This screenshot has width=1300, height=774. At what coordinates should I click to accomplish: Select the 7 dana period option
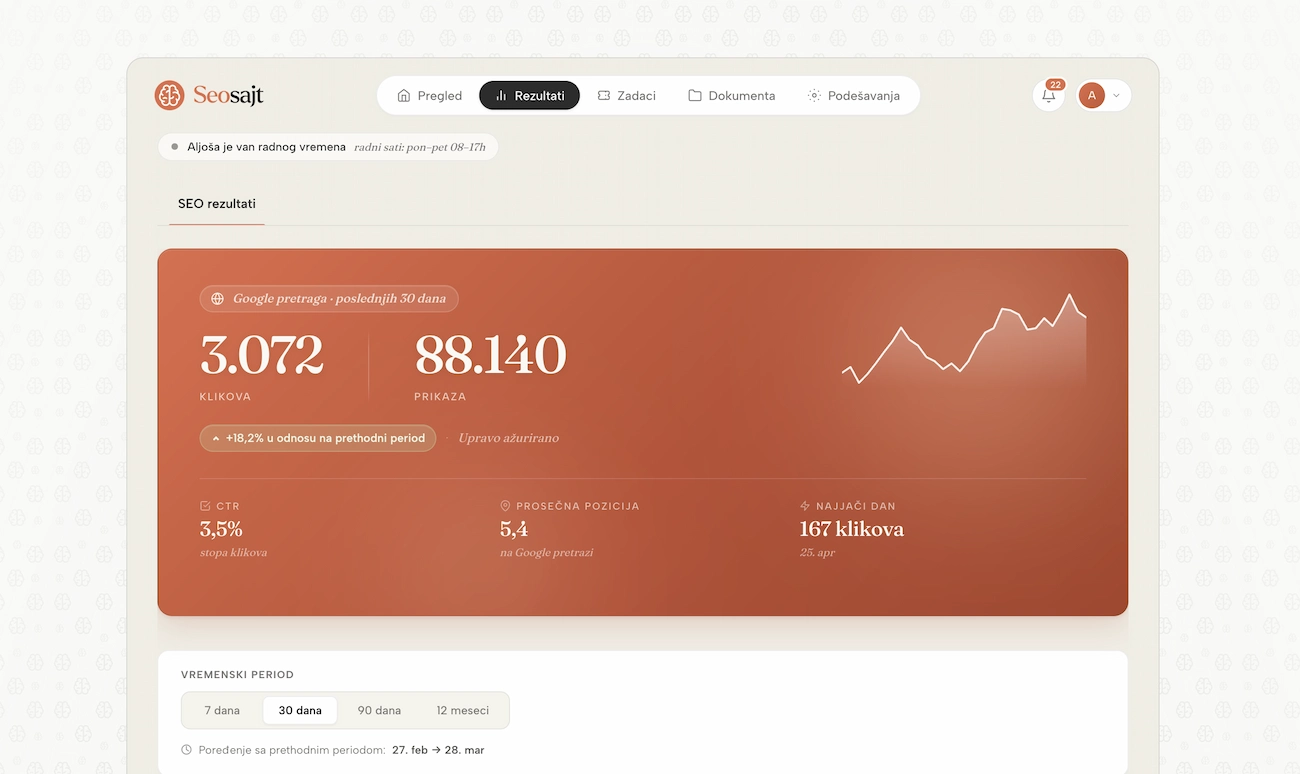point(221,710)
